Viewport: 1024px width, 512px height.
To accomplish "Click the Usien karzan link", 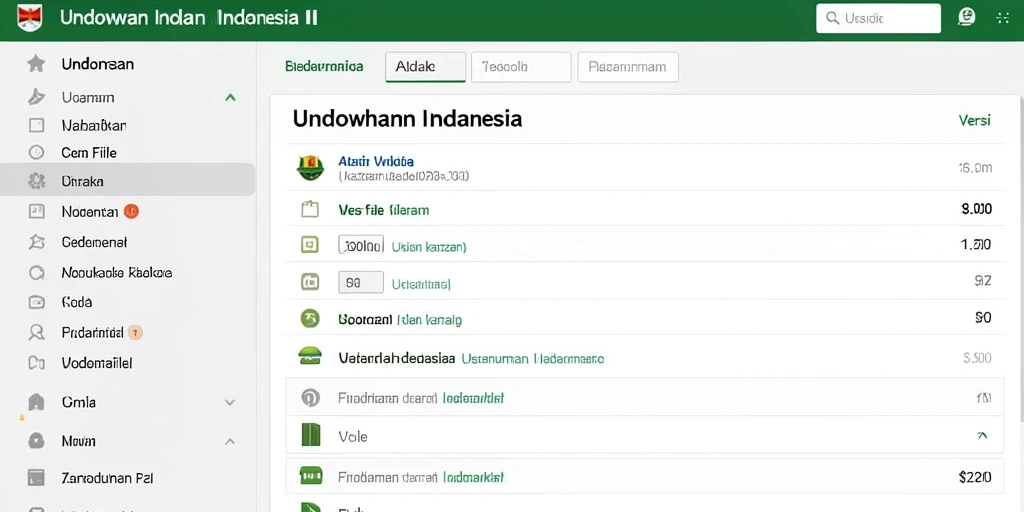I will click(x=428, y=247).
